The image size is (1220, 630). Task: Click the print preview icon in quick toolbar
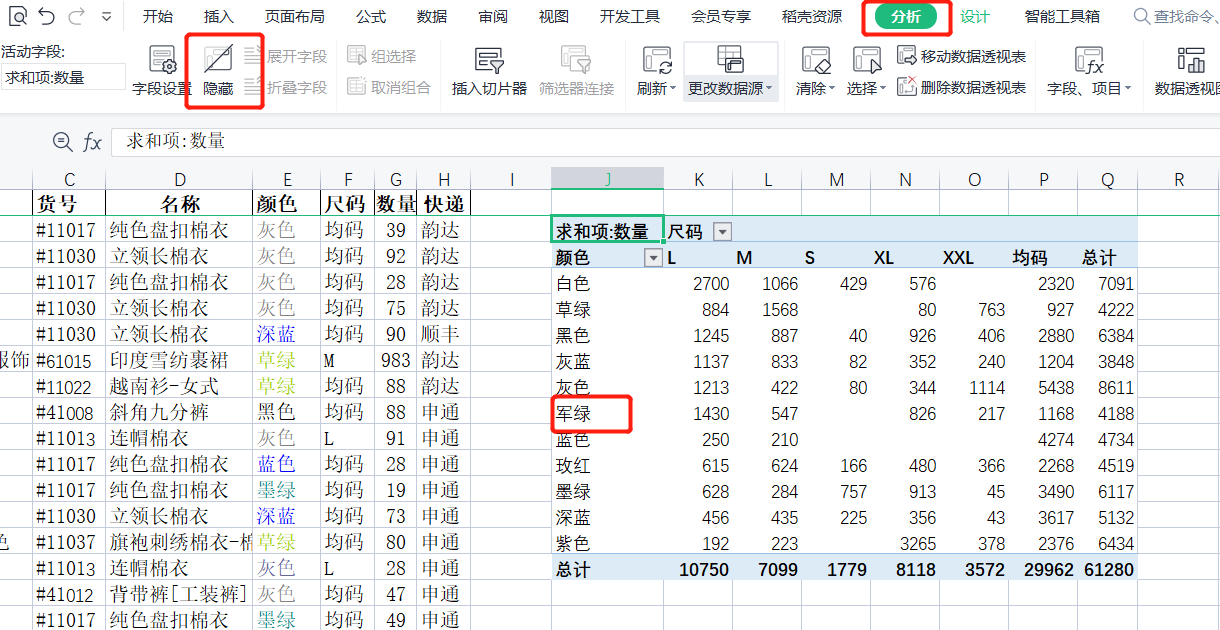(x=16, y=16)
